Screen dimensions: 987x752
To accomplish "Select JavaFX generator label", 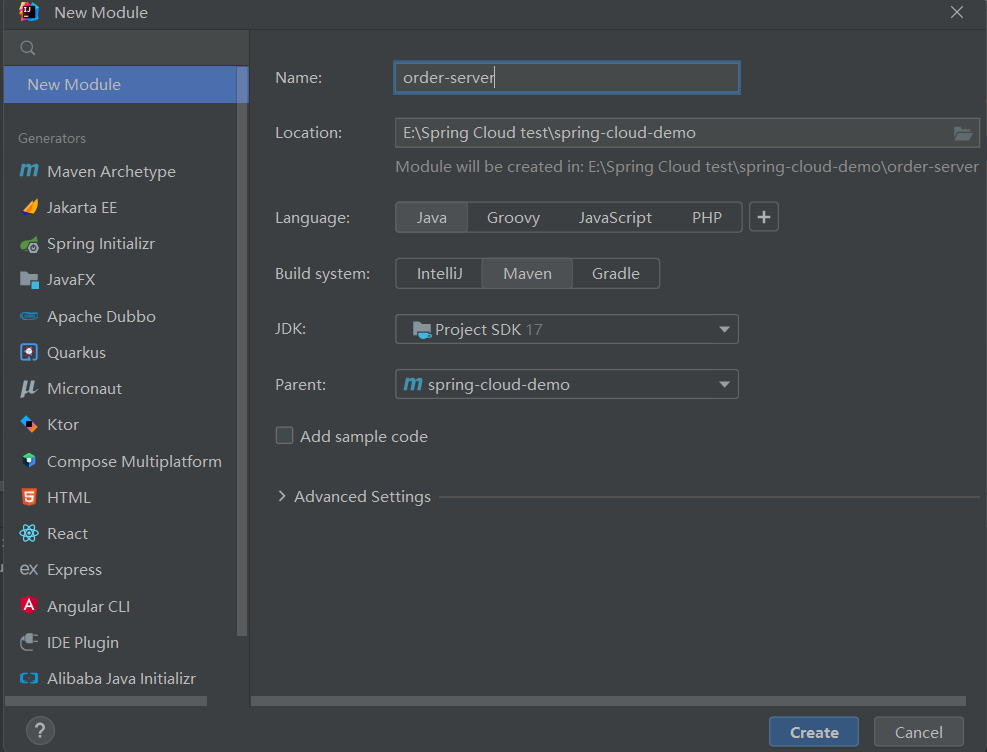I will point(71,280).
